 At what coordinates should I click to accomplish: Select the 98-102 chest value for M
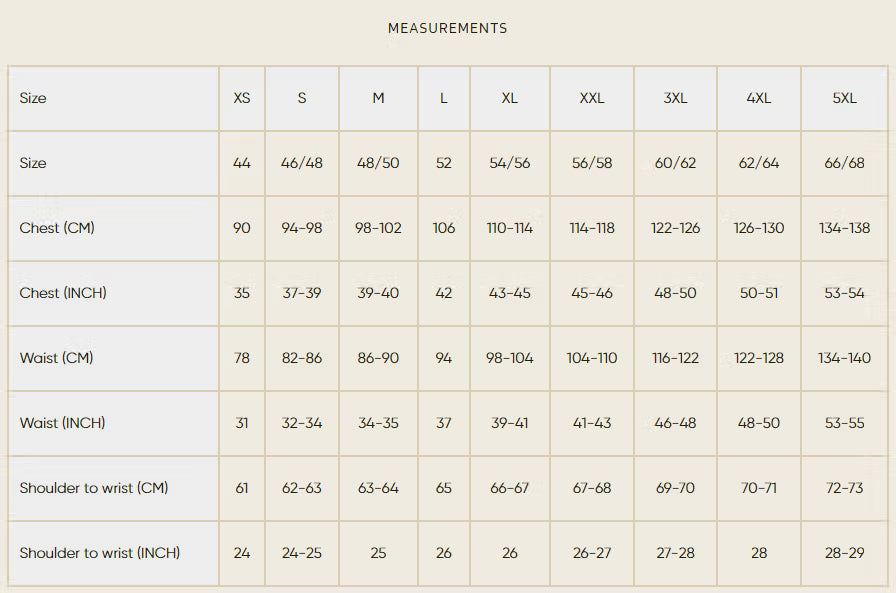click(x=378, y=228)
